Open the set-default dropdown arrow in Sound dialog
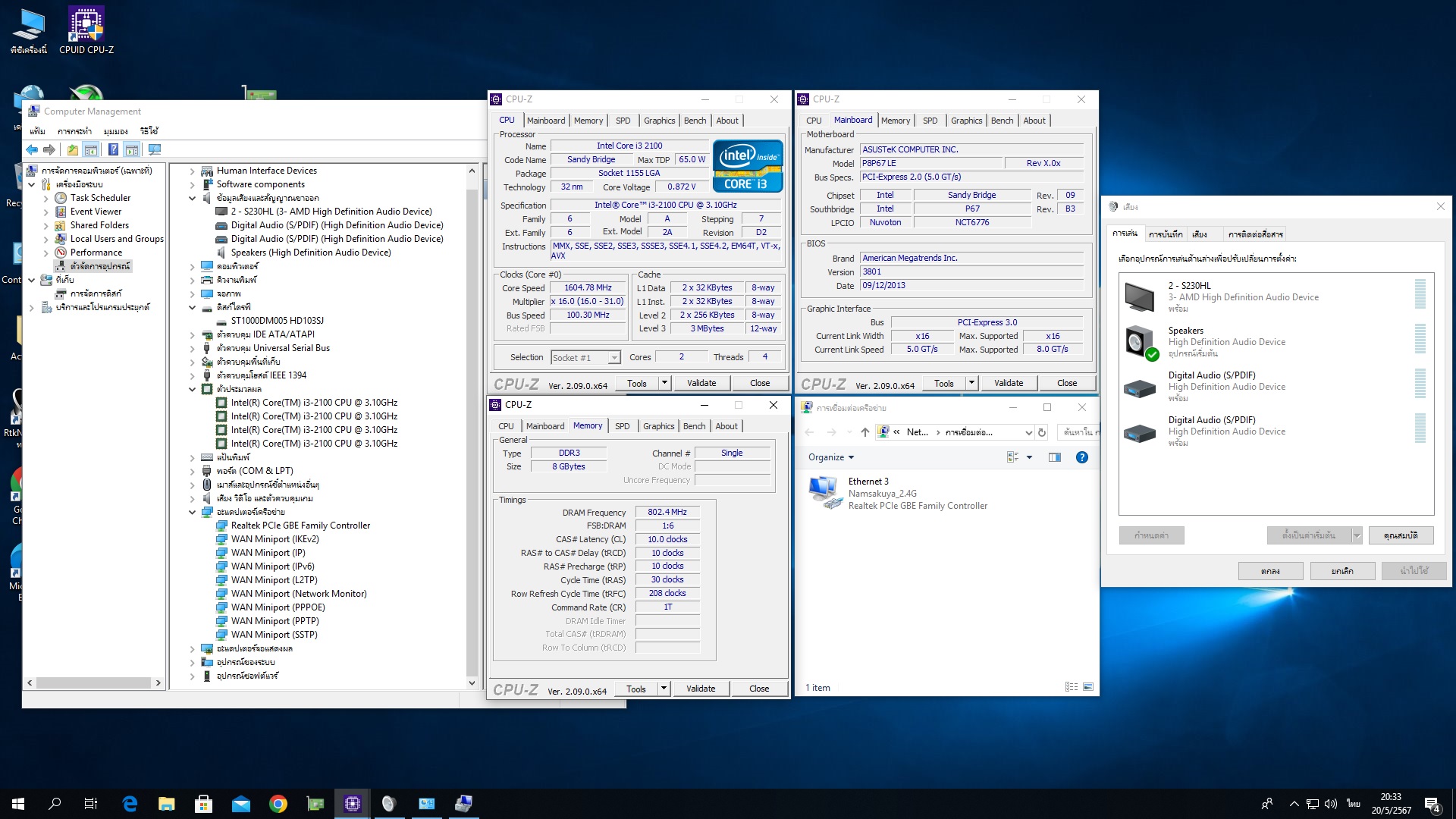The height and width of the screenshot is (819, 1456). click(x=1357, y=535)
